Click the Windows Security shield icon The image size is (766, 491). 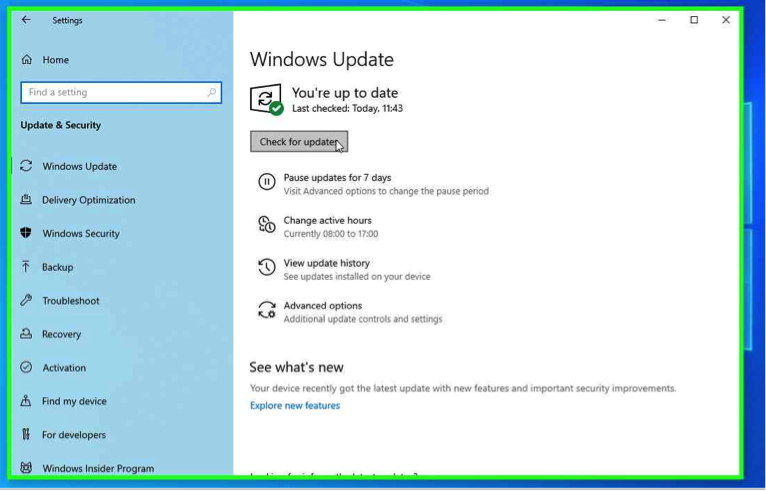(x=26, y=233)
